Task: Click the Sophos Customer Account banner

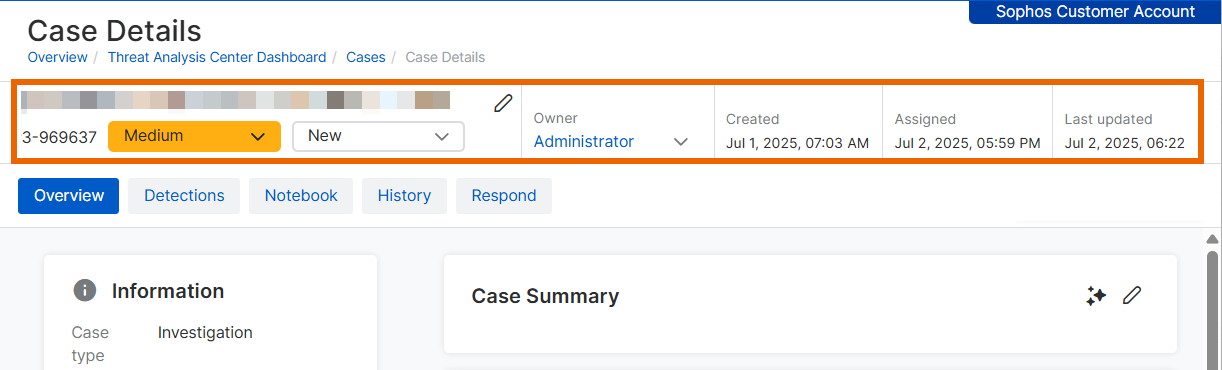Action: click(1095, 12)
